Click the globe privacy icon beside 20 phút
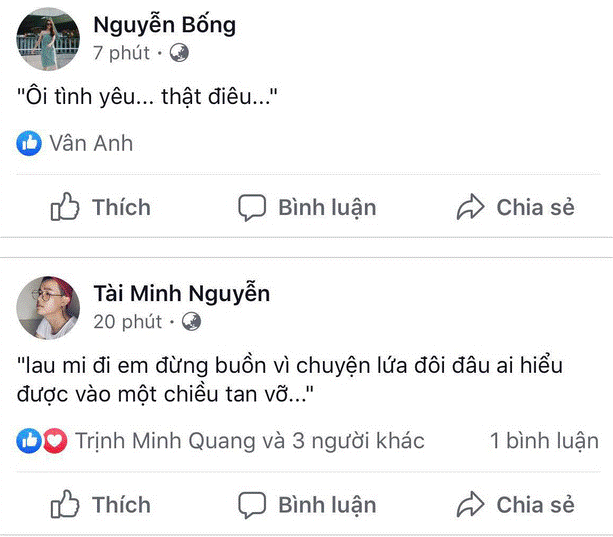613x537 pixels. 190,321
